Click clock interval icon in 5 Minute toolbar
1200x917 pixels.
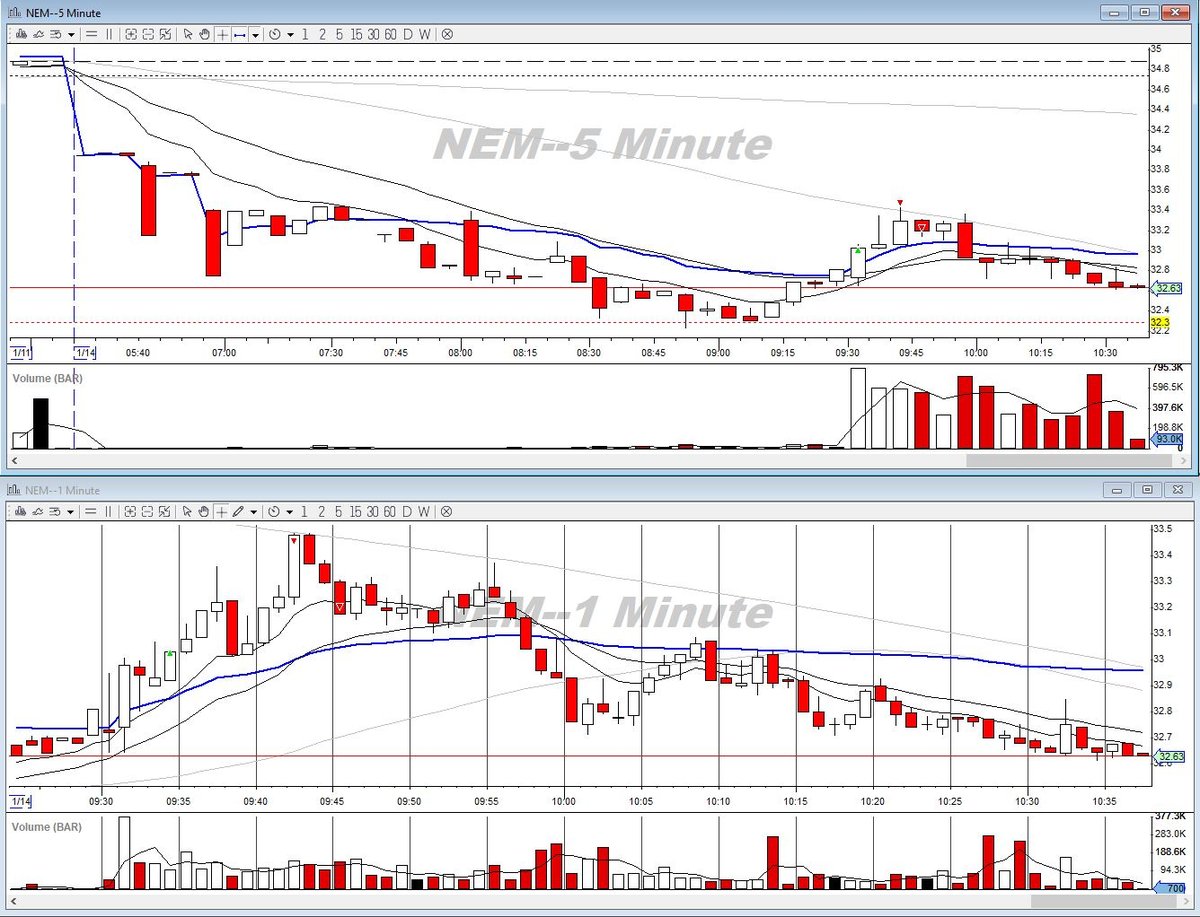tap(274, 34)
